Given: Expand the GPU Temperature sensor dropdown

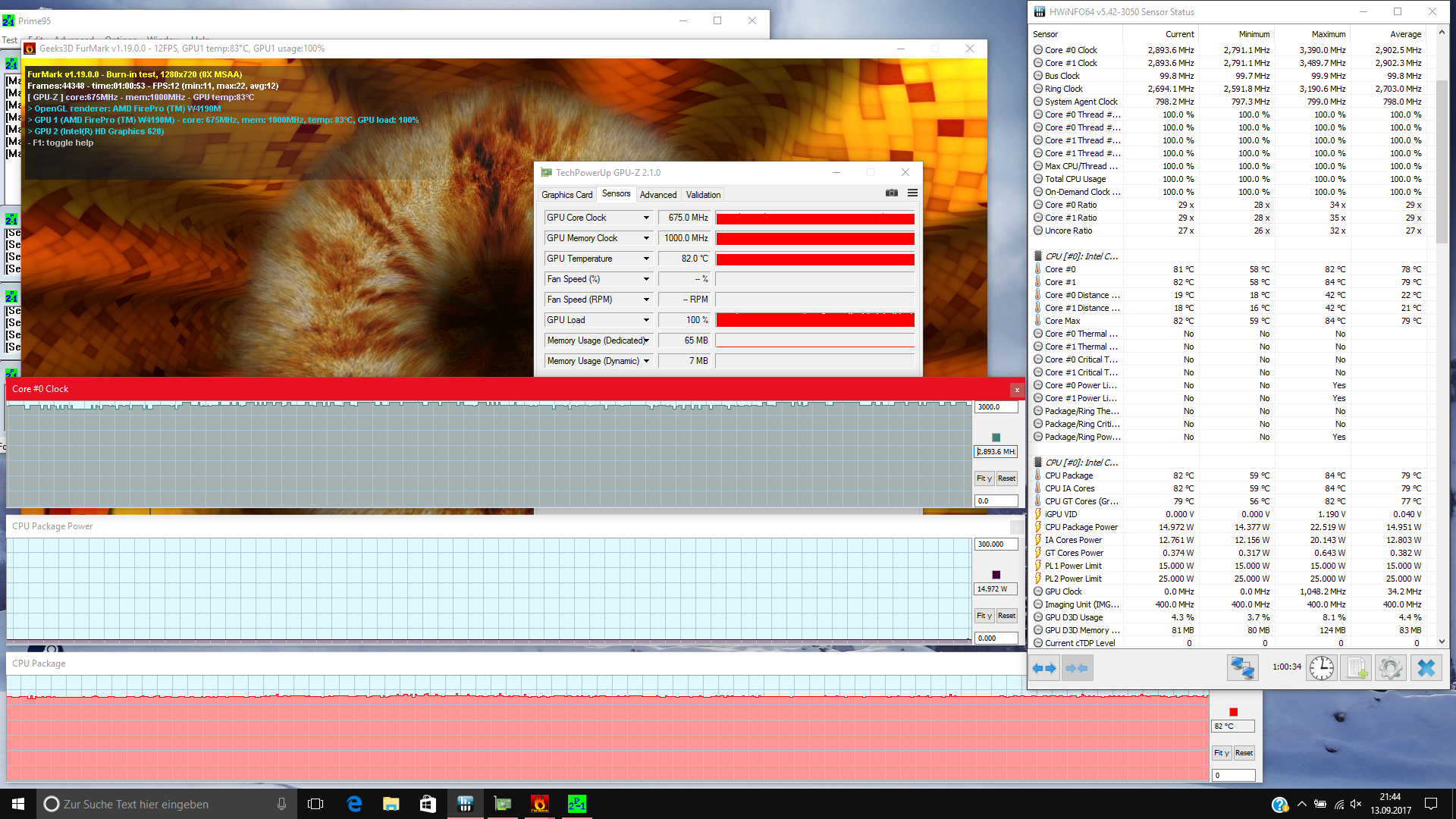Looking at the screenshot, I should click(646, 259).
